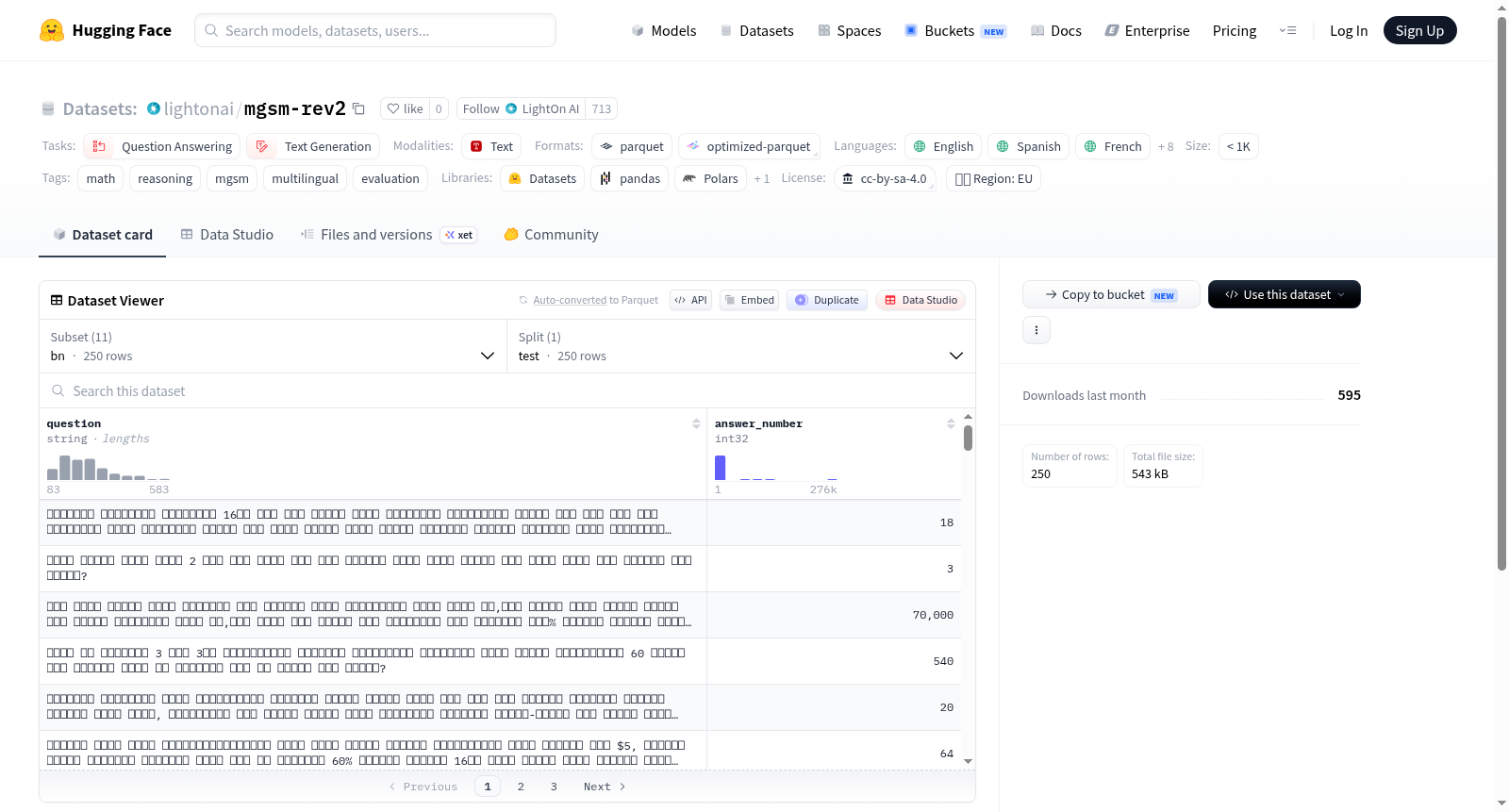Image resolution: width=1509 pixels, height=812 pixels.
Task: Open the API button in Dataset Viewer
Action: [690, 300]
